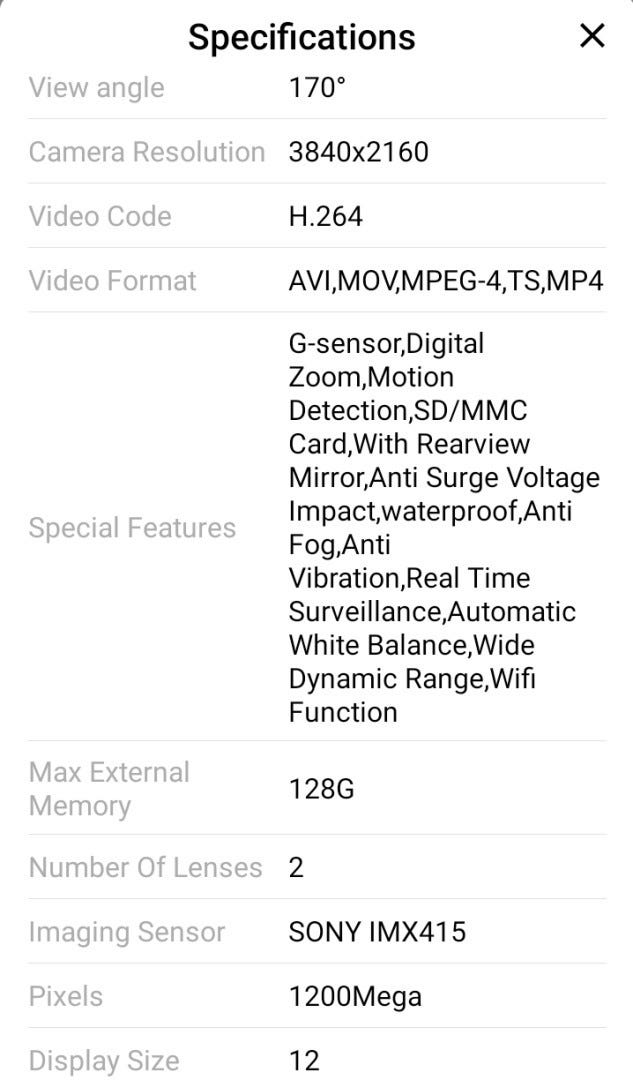Click the 128G memory value
The height and width of the screenshot is (1080, 633).
321,789
